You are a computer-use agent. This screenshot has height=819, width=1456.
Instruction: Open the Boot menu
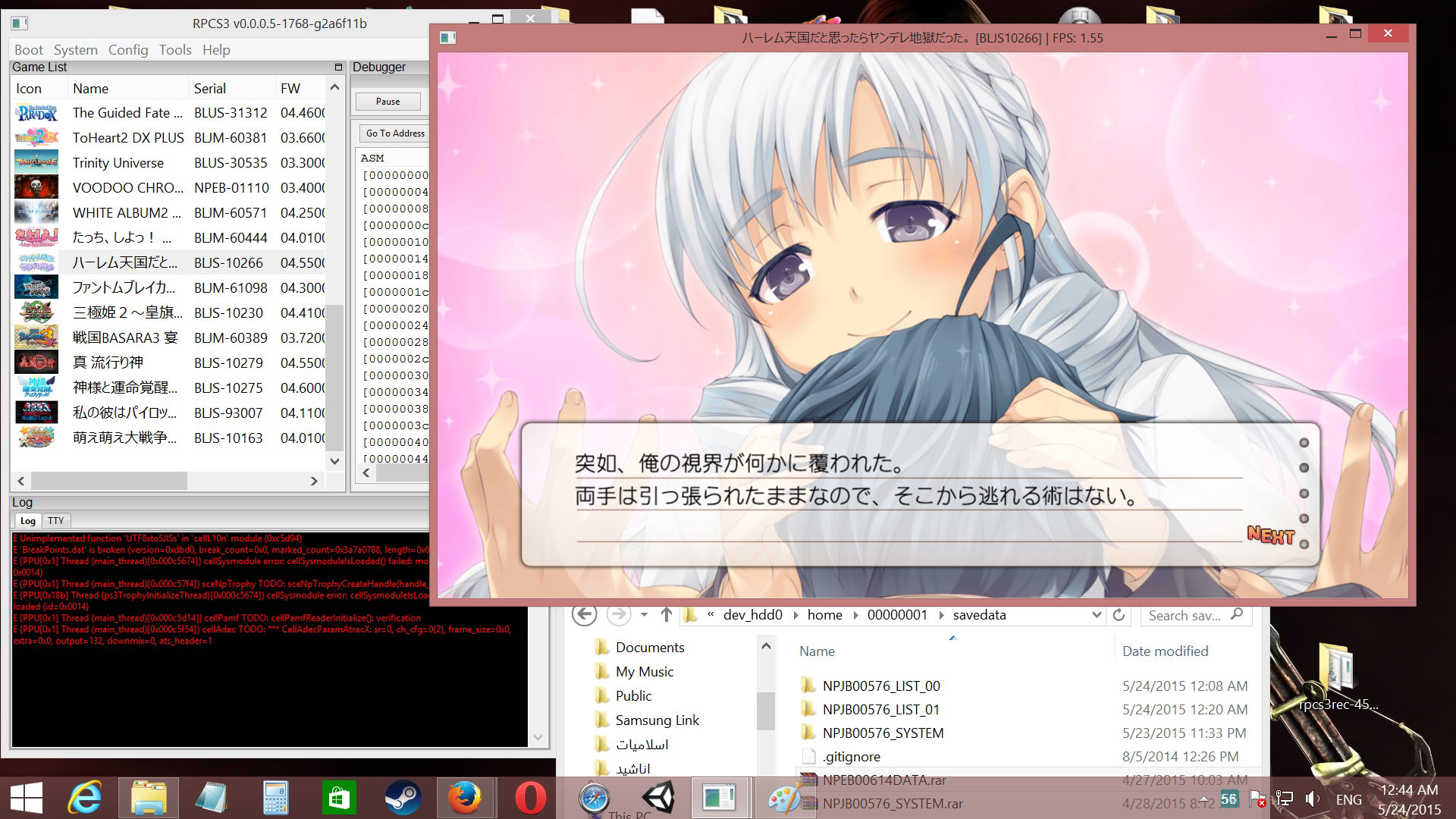click(x=29, y=50)
